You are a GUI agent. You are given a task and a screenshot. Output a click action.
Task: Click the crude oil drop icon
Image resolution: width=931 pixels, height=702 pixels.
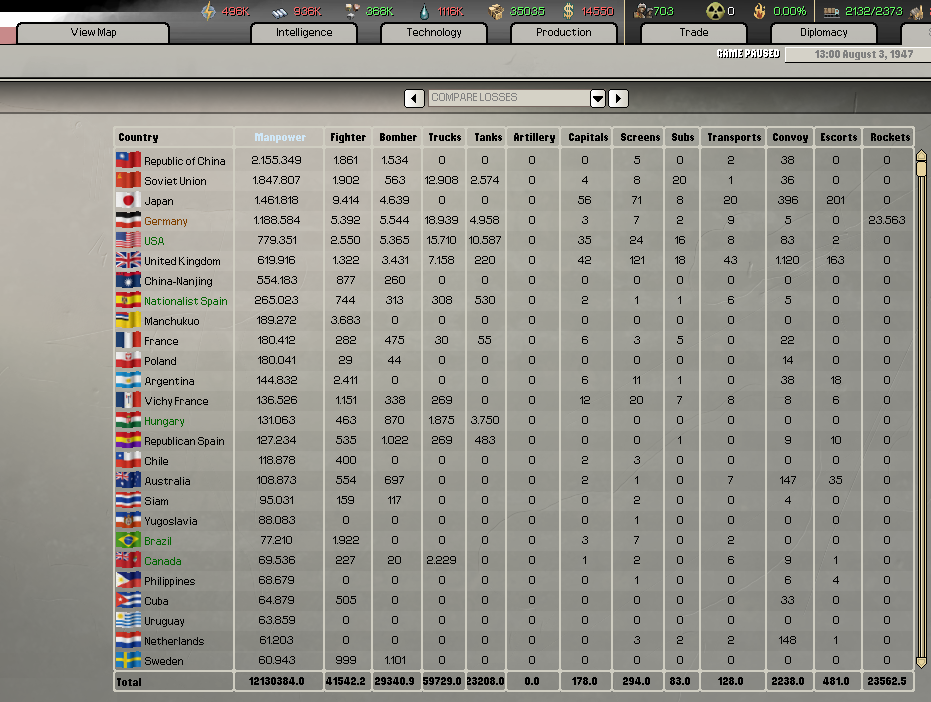pos(424,11)
